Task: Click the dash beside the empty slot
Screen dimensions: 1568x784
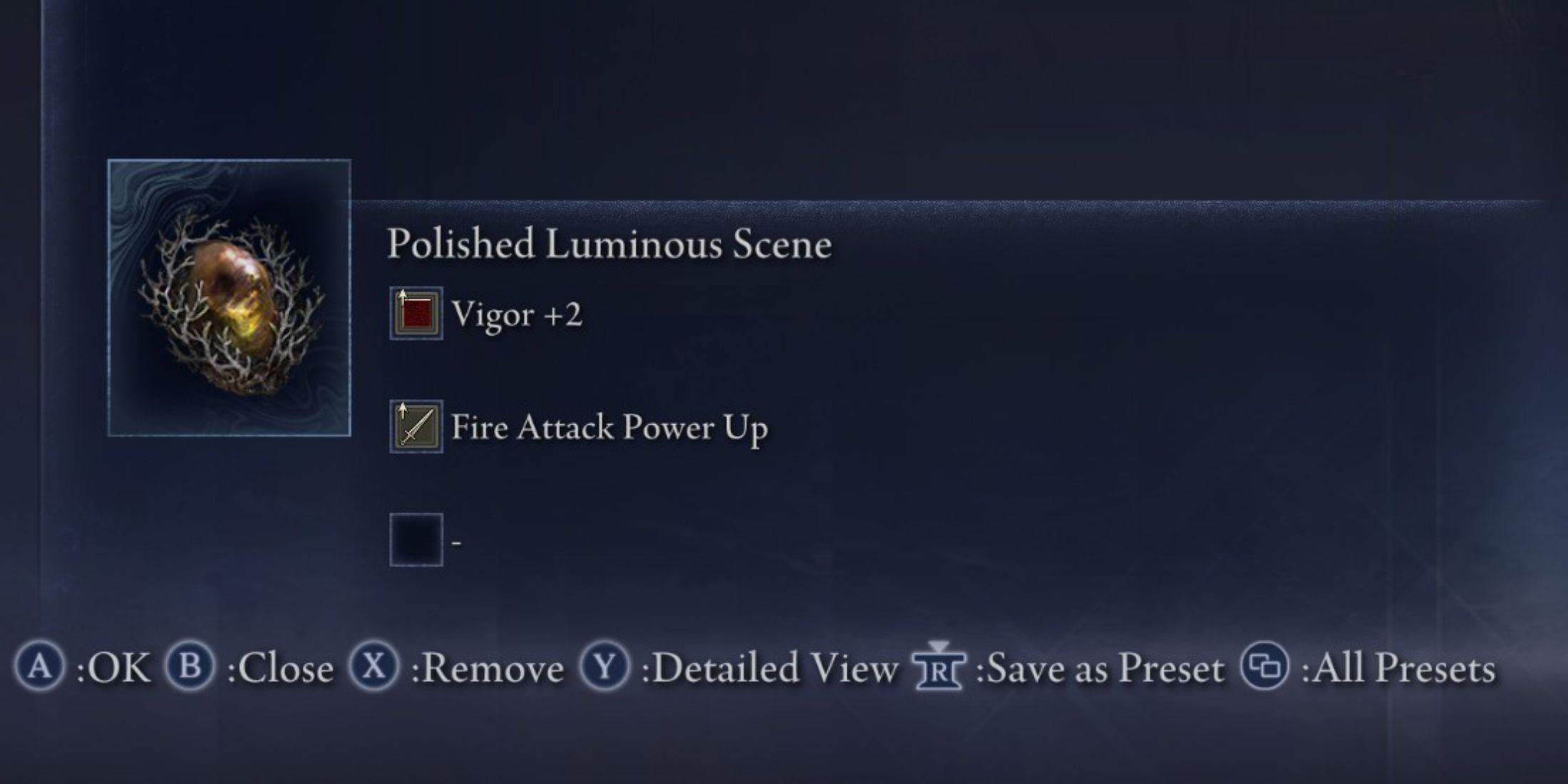Action: click(457, 542)
